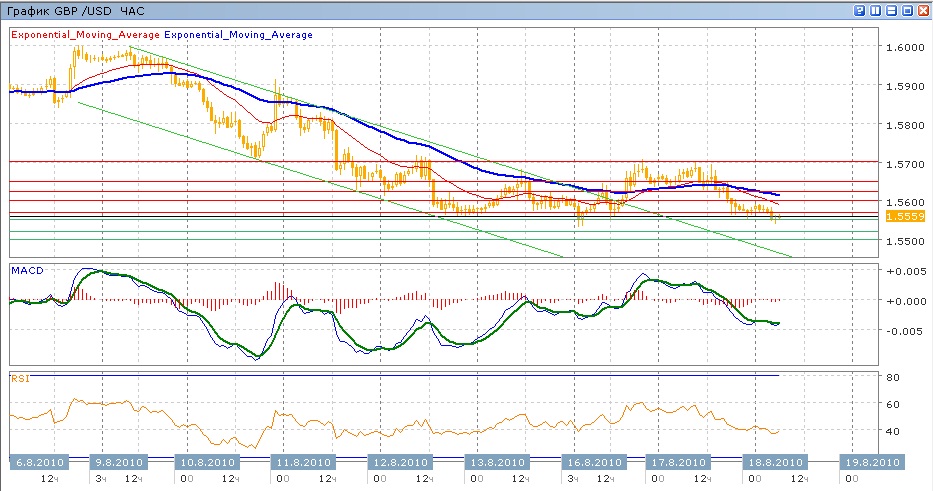Viewport: 933px width, 491px height.
Task: Select the 18.8.2010 date marker
Action: tap(773, 463)
